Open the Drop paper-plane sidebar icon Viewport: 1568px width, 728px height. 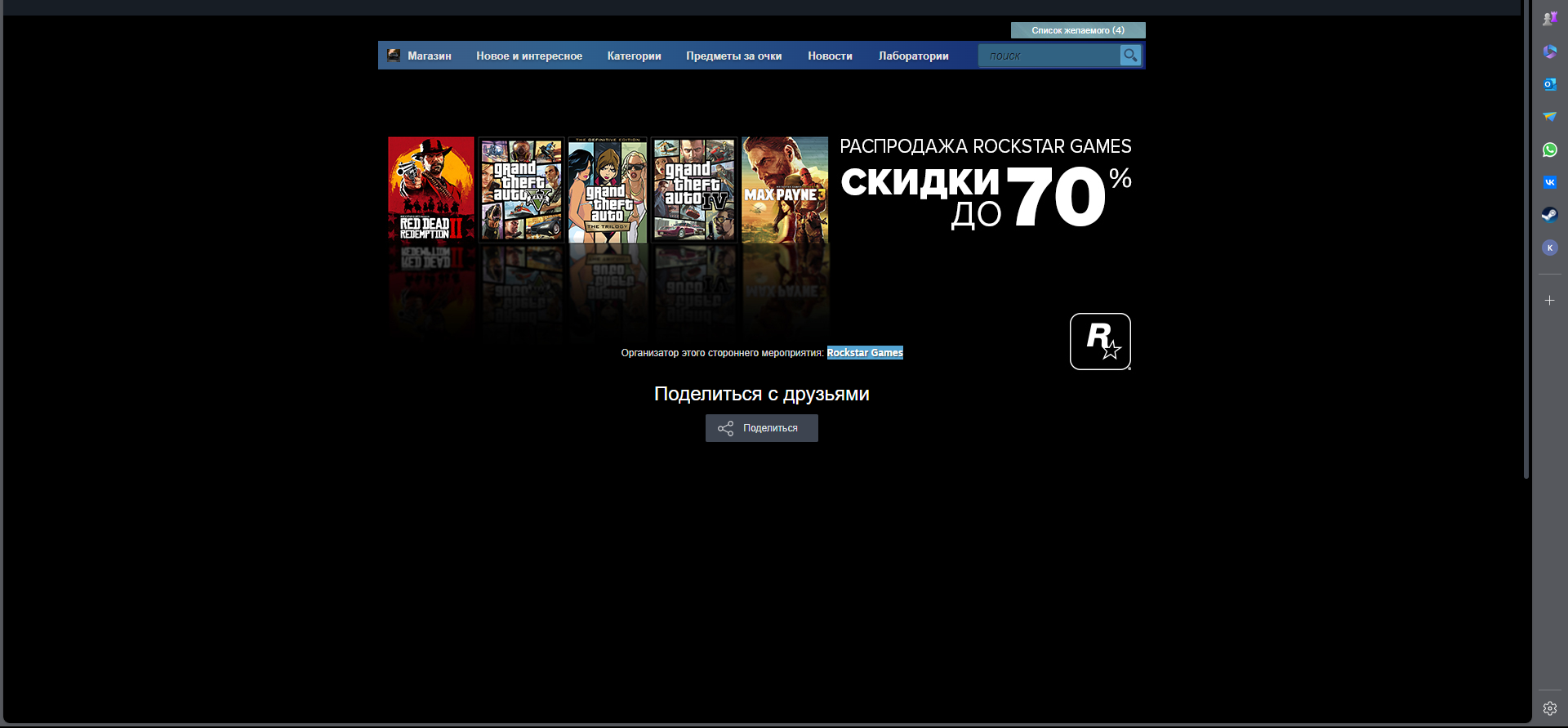click(1549, 117)
